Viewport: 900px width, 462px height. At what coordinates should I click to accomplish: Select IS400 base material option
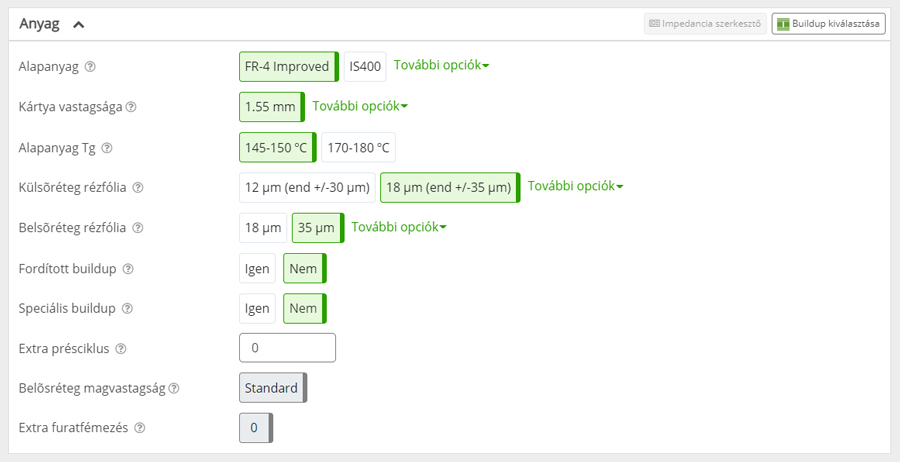click(365, 67)
